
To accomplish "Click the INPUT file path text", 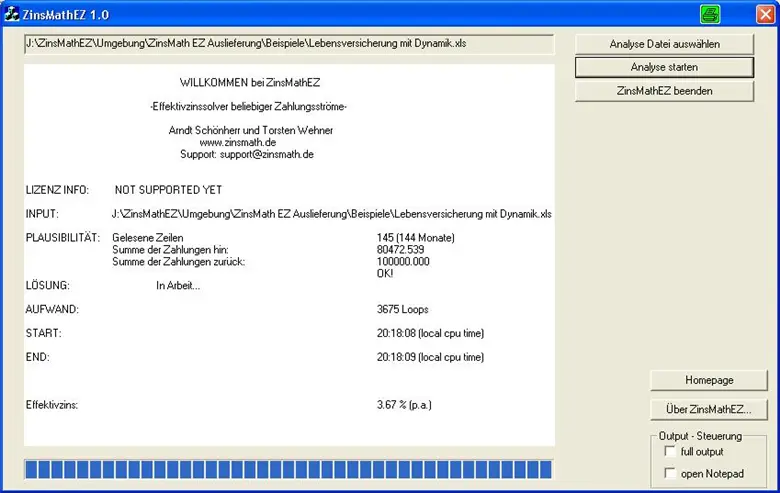I will coord(331,214).
